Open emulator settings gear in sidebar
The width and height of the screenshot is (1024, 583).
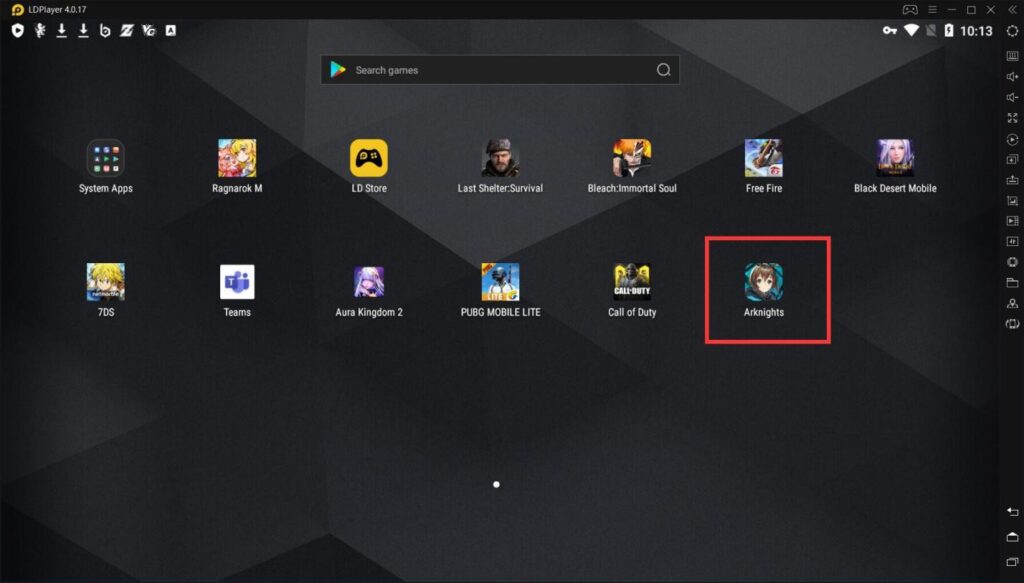(x=1012, y=31)
